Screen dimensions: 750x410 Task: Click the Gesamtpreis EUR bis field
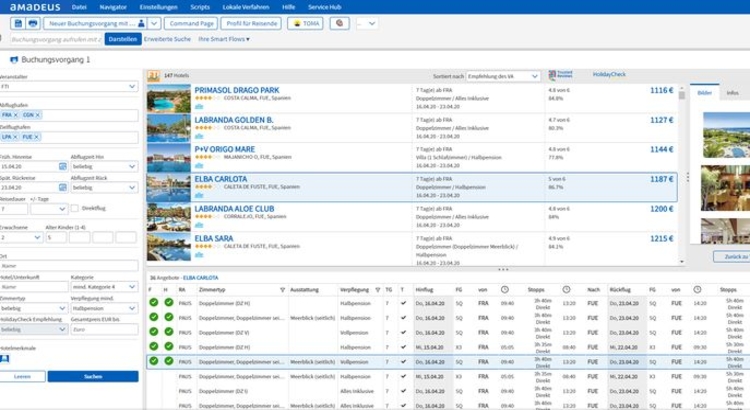[104, 330]
